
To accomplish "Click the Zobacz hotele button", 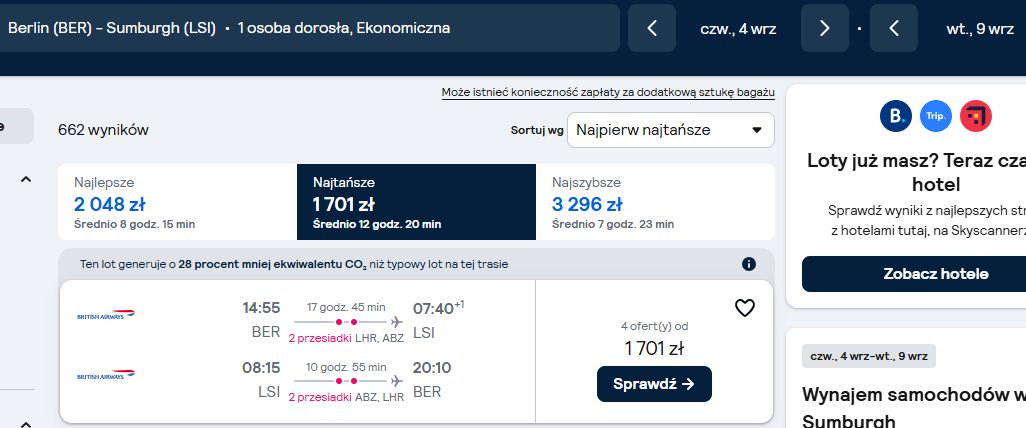I will [936, 274].
